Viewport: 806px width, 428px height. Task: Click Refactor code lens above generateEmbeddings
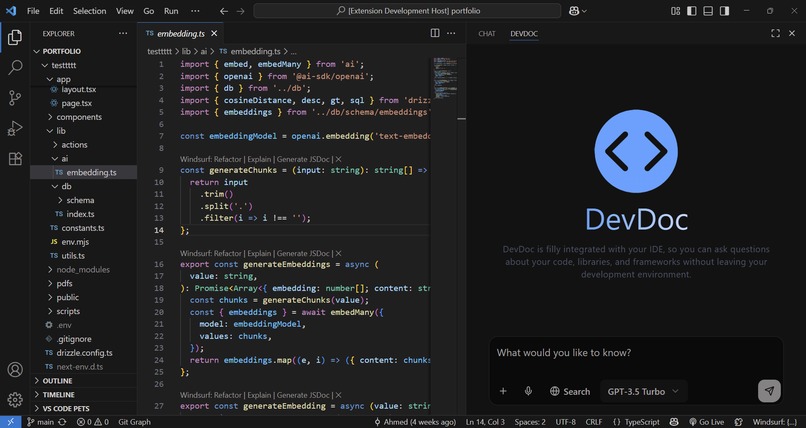click(x=228, y=253)
